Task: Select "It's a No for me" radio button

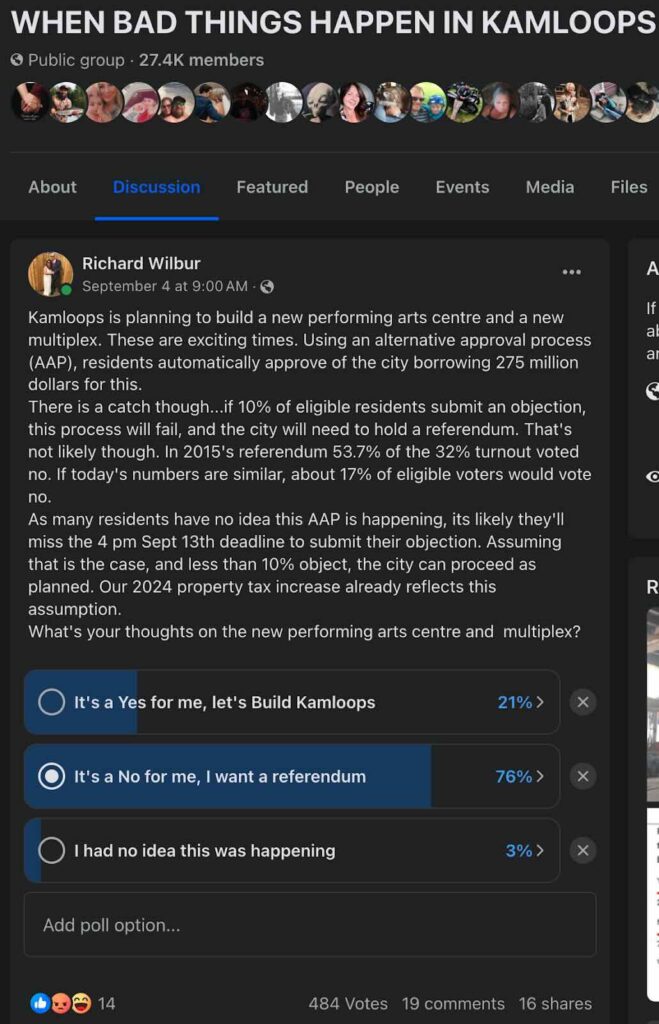Action: click(51, 776)
